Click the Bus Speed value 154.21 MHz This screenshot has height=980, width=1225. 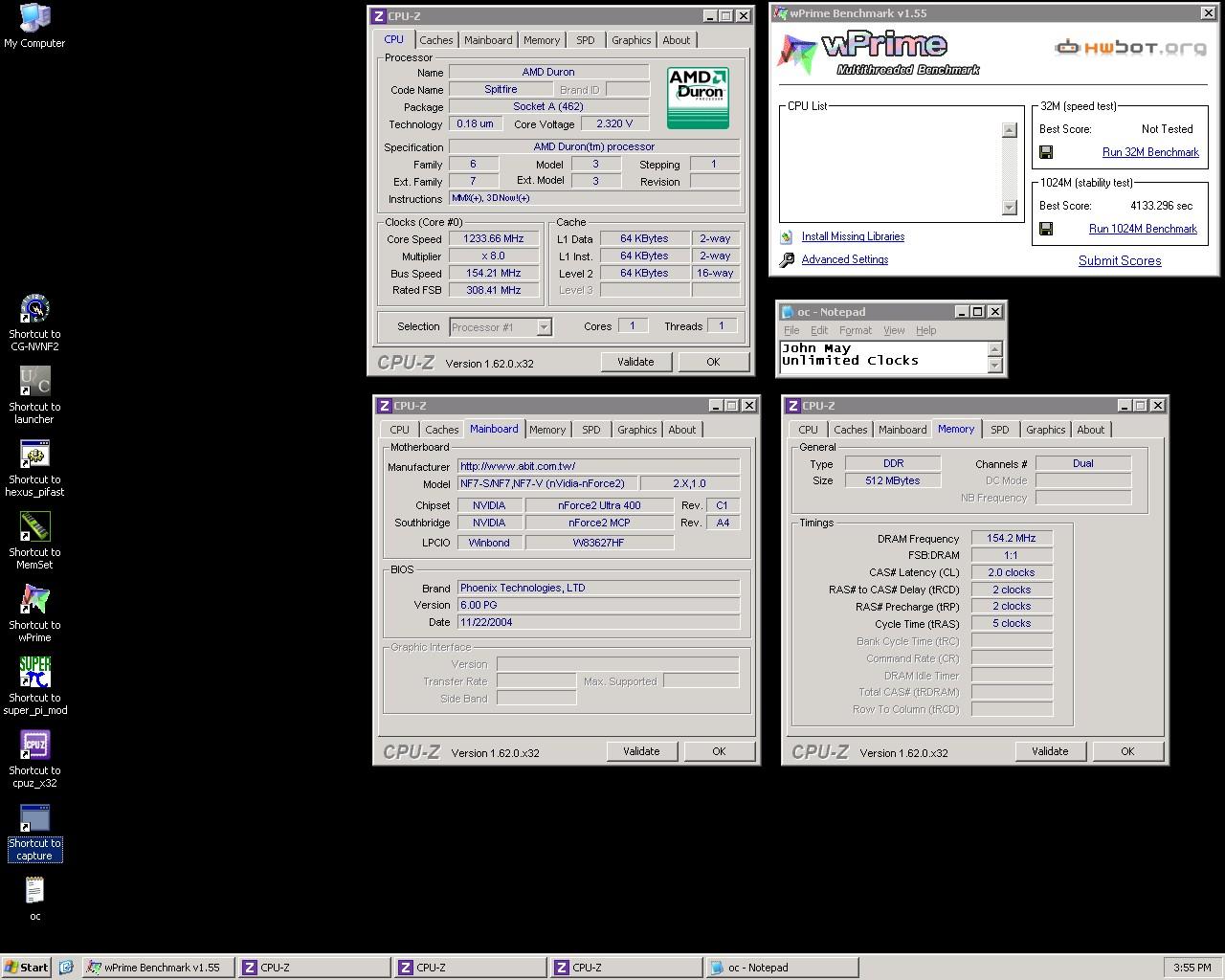click(x=494, y=274)
